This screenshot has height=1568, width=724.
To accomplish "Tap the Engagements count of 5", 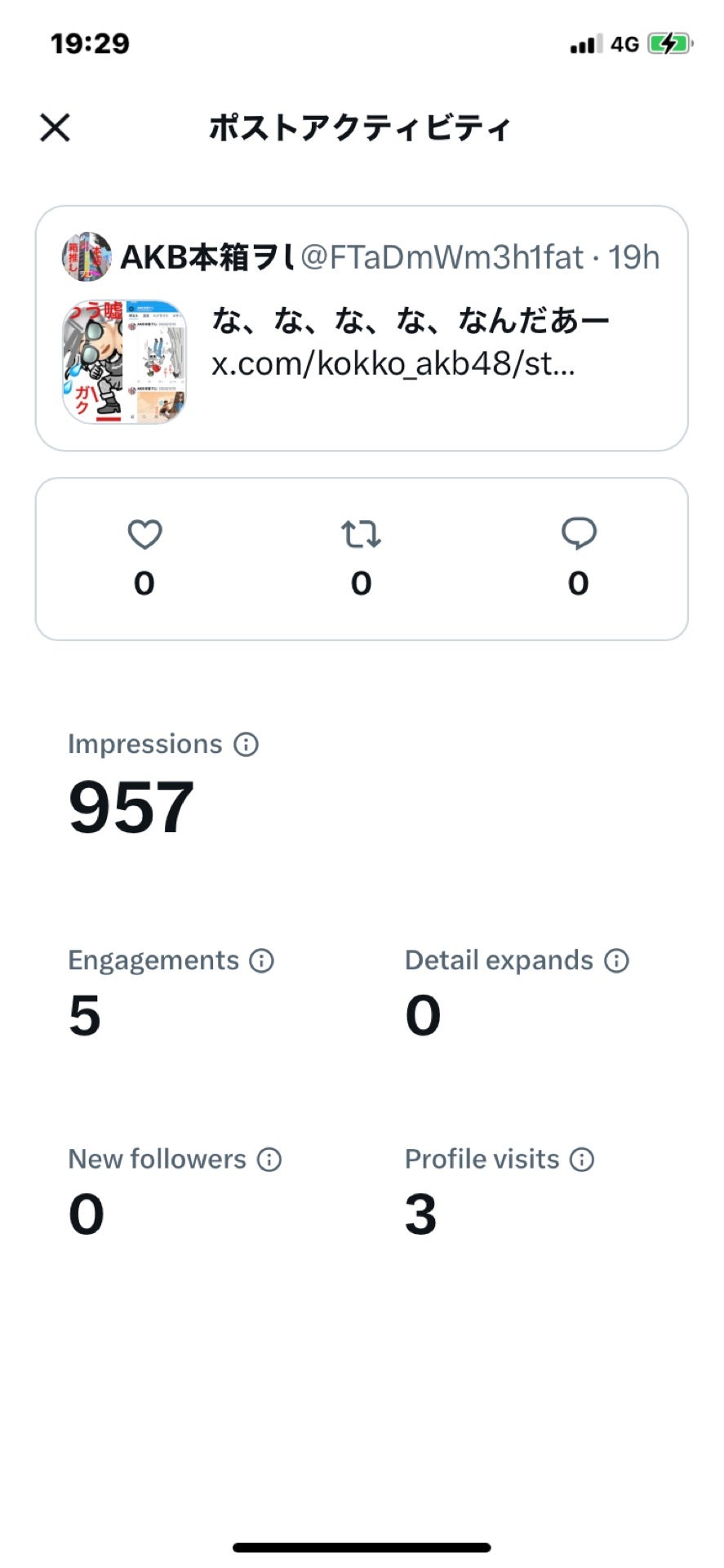I will [85, 1015].
